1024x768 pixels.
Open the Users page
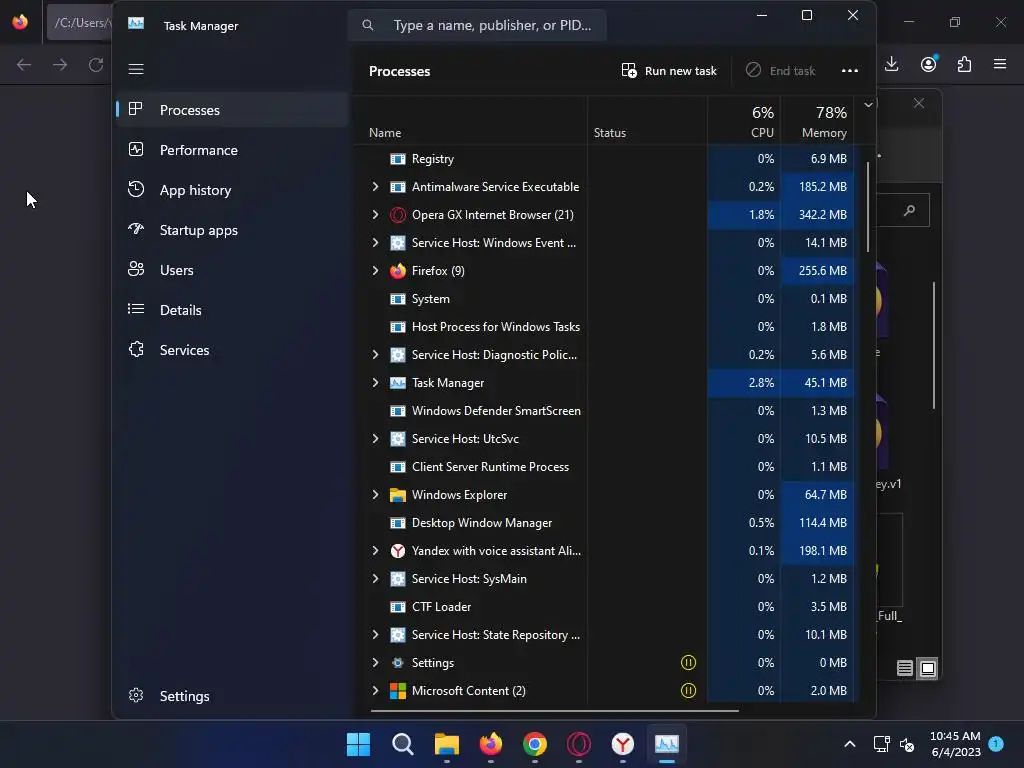coord(176,270)
